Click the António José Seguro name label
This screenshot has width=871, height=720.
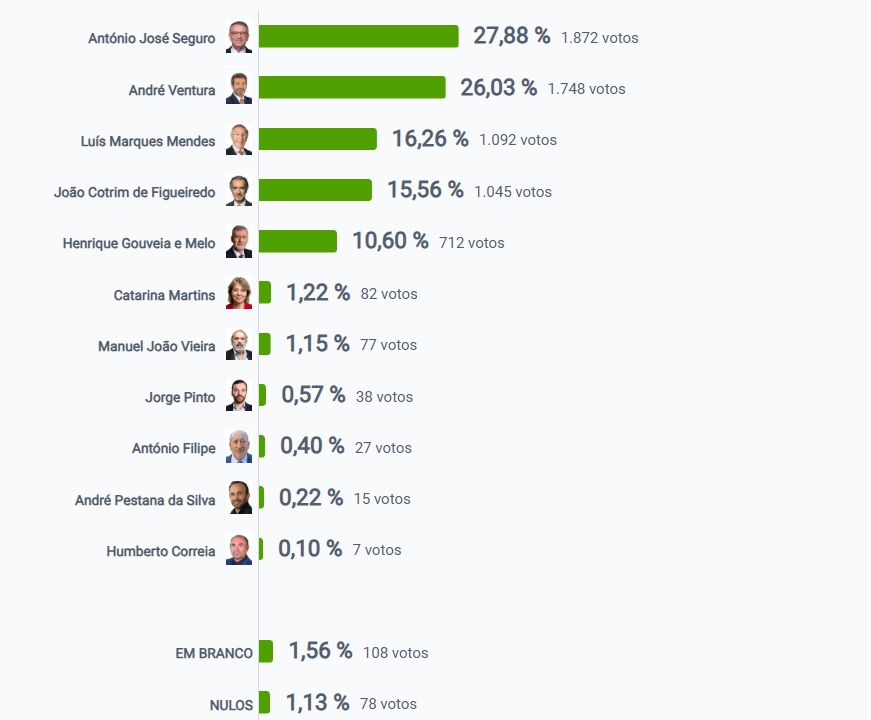coord(151,38)
